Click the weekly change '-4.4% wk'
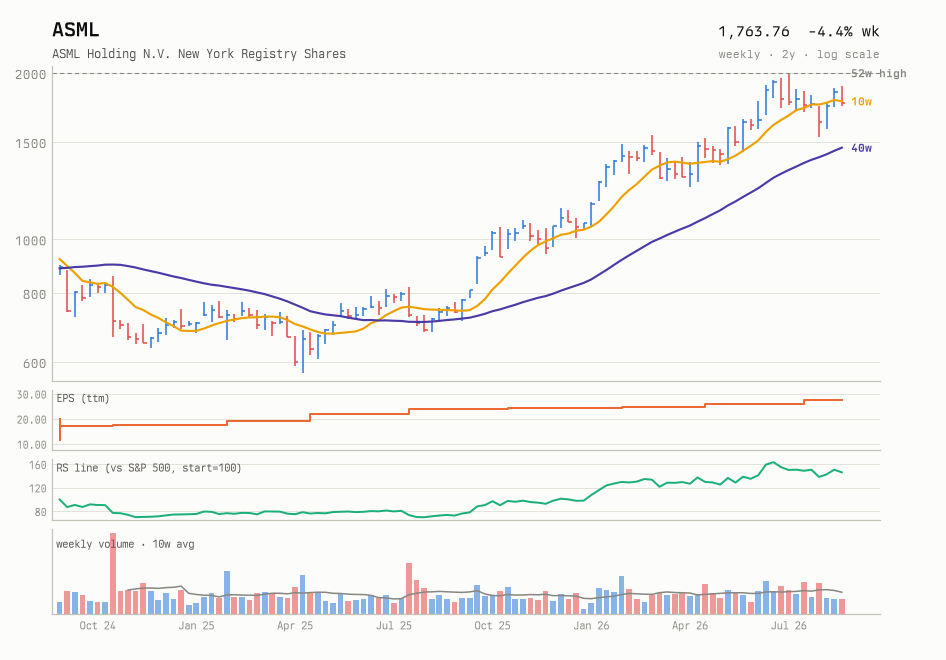Image resolution: width=946 pixels, height=660 pixels. coord(843,31)
